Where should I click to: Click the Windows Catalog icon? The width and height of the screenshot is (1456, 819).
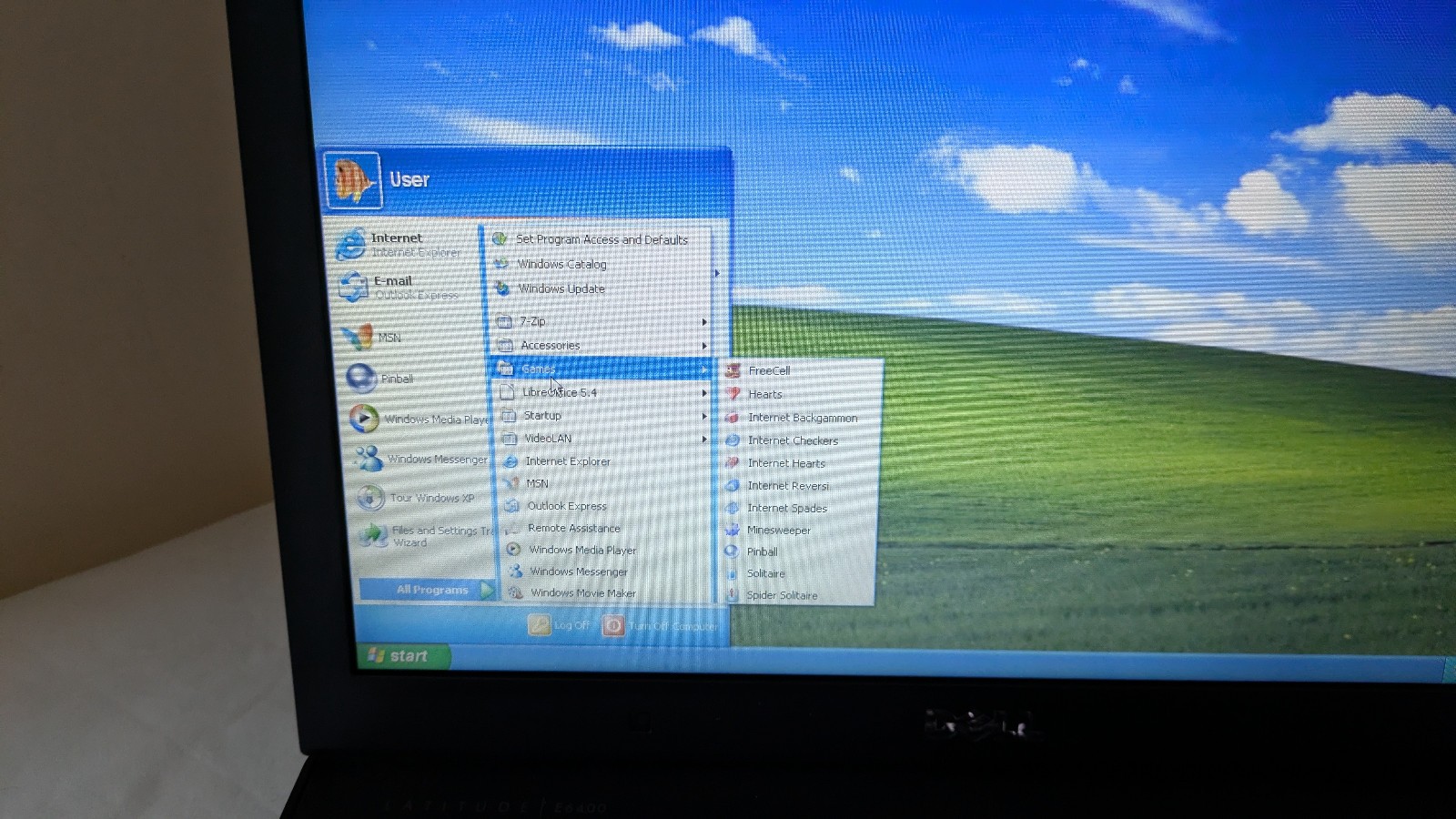click(x=500, y=264)
